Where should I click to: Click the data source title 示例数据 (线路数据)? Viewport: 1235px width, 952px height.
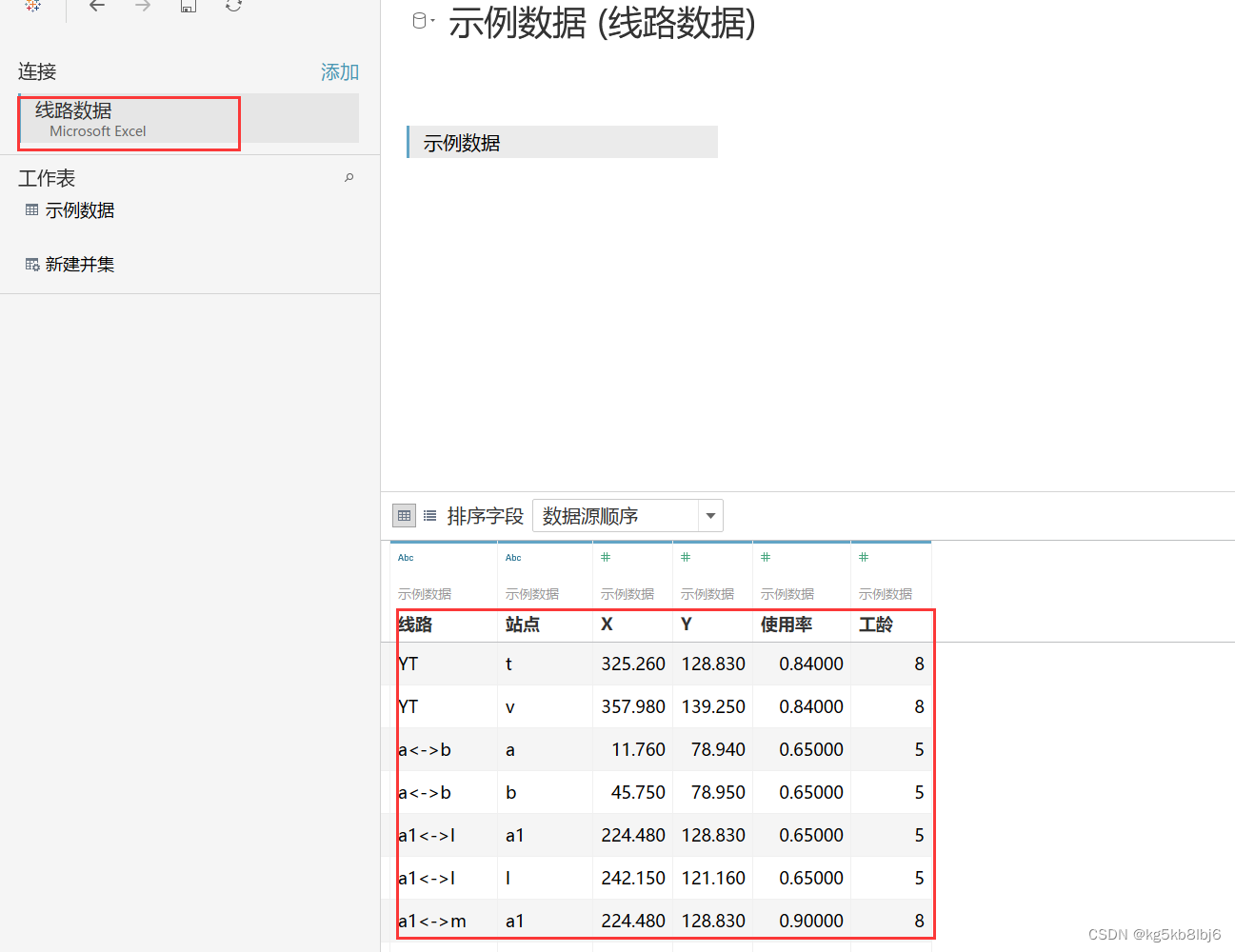[x=602, y=23]
